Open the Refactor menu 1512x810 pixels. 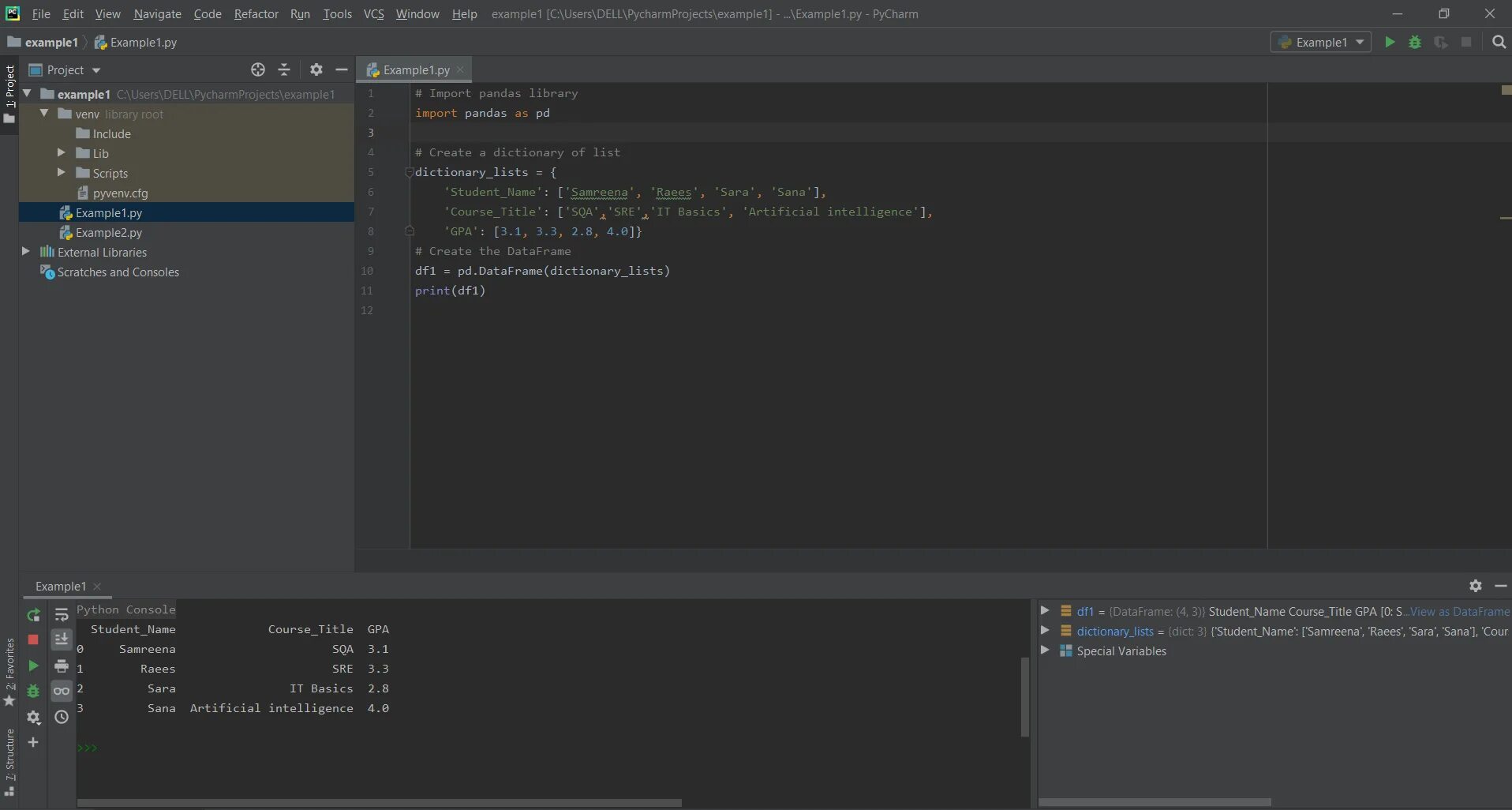(x=256, y=13)
